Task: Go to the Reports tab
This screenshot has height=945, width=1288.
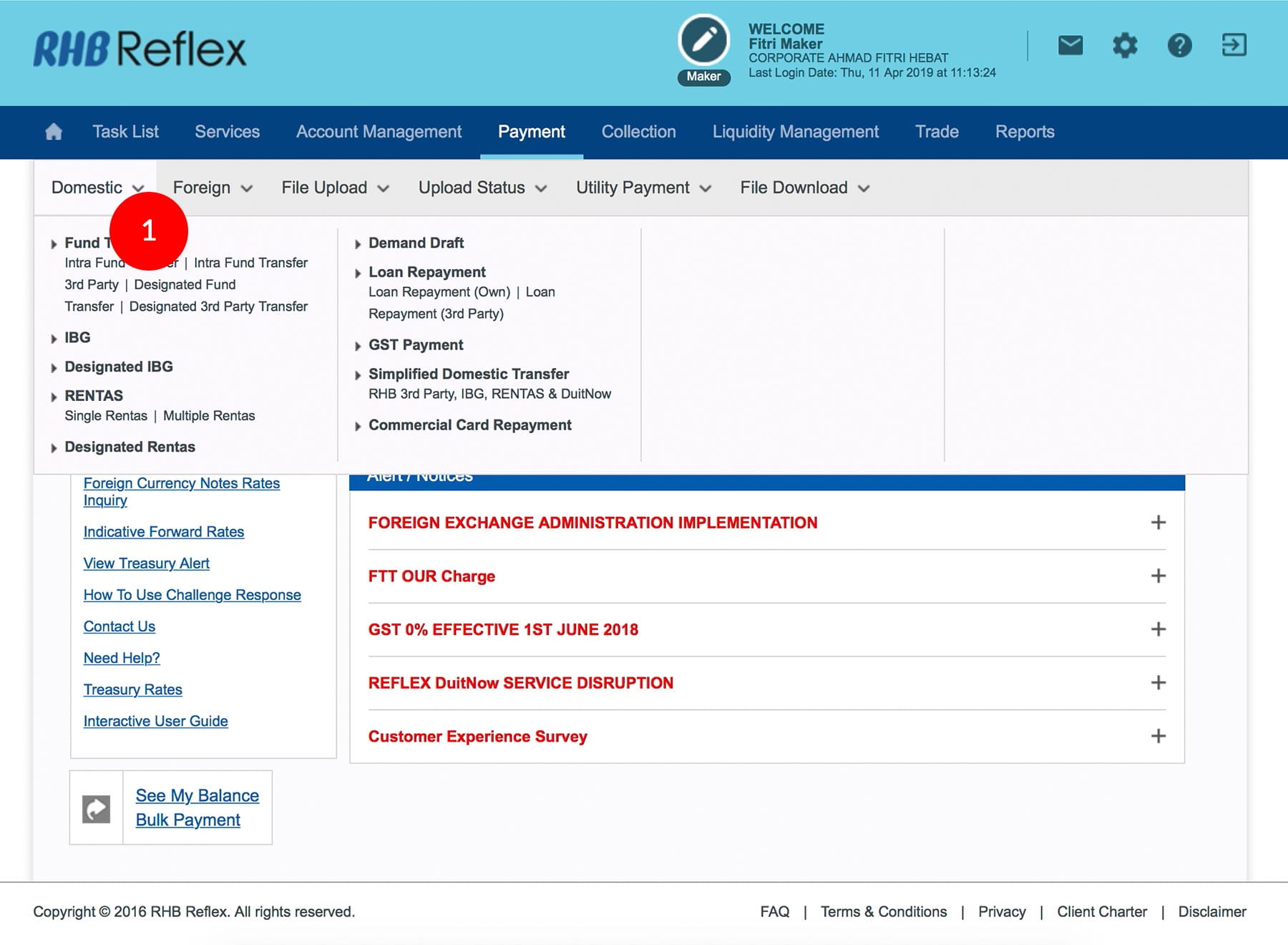Action: pyautogui.click(x=1024, y=132)
